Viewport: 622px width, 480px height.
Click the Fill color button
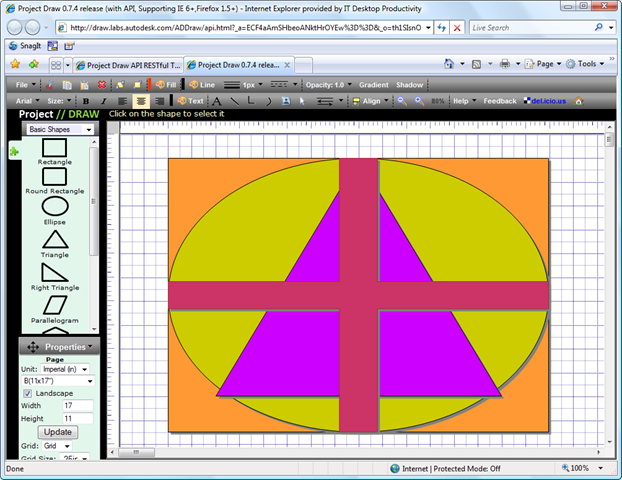(x=165, y=85)
